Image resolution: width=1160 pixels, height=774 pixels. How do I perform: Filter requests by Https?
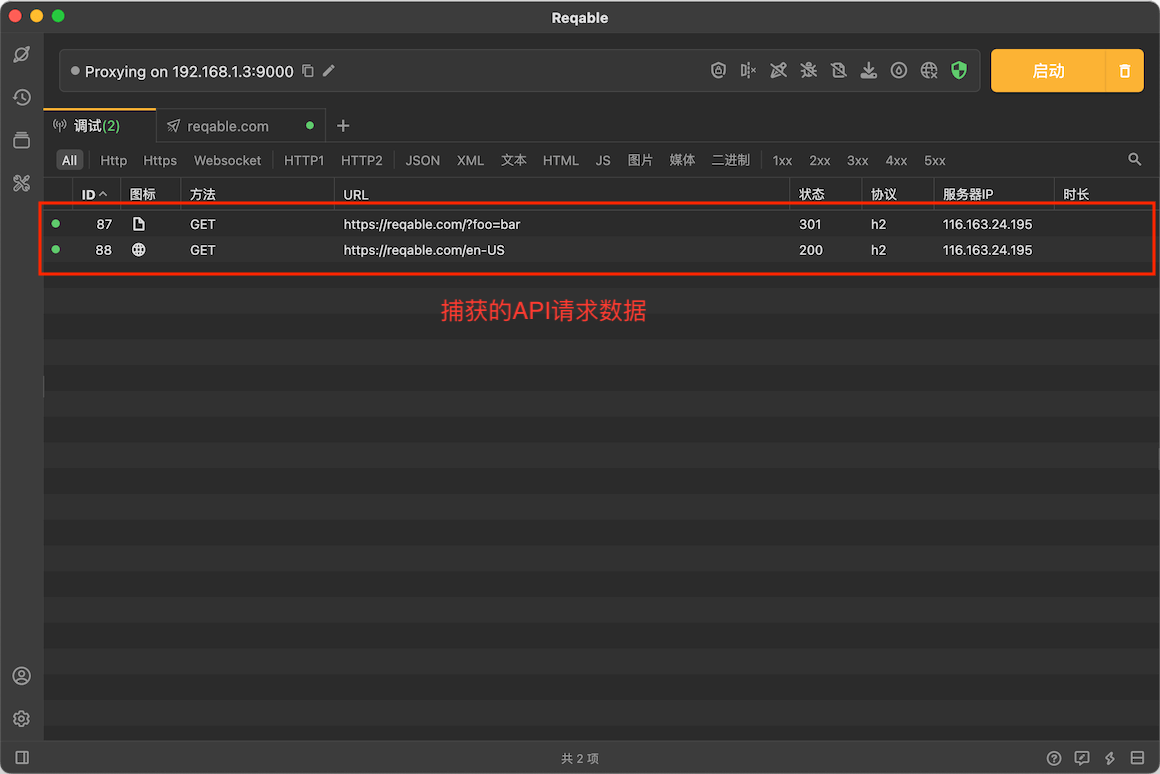pos(160,161)
